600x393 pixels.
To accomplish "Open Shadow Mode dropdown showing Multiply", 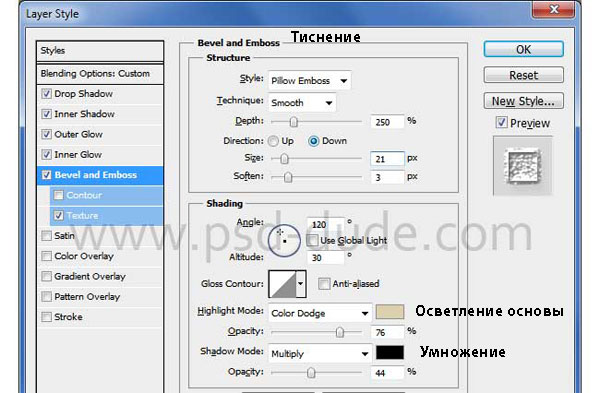I will click(320, 354).
